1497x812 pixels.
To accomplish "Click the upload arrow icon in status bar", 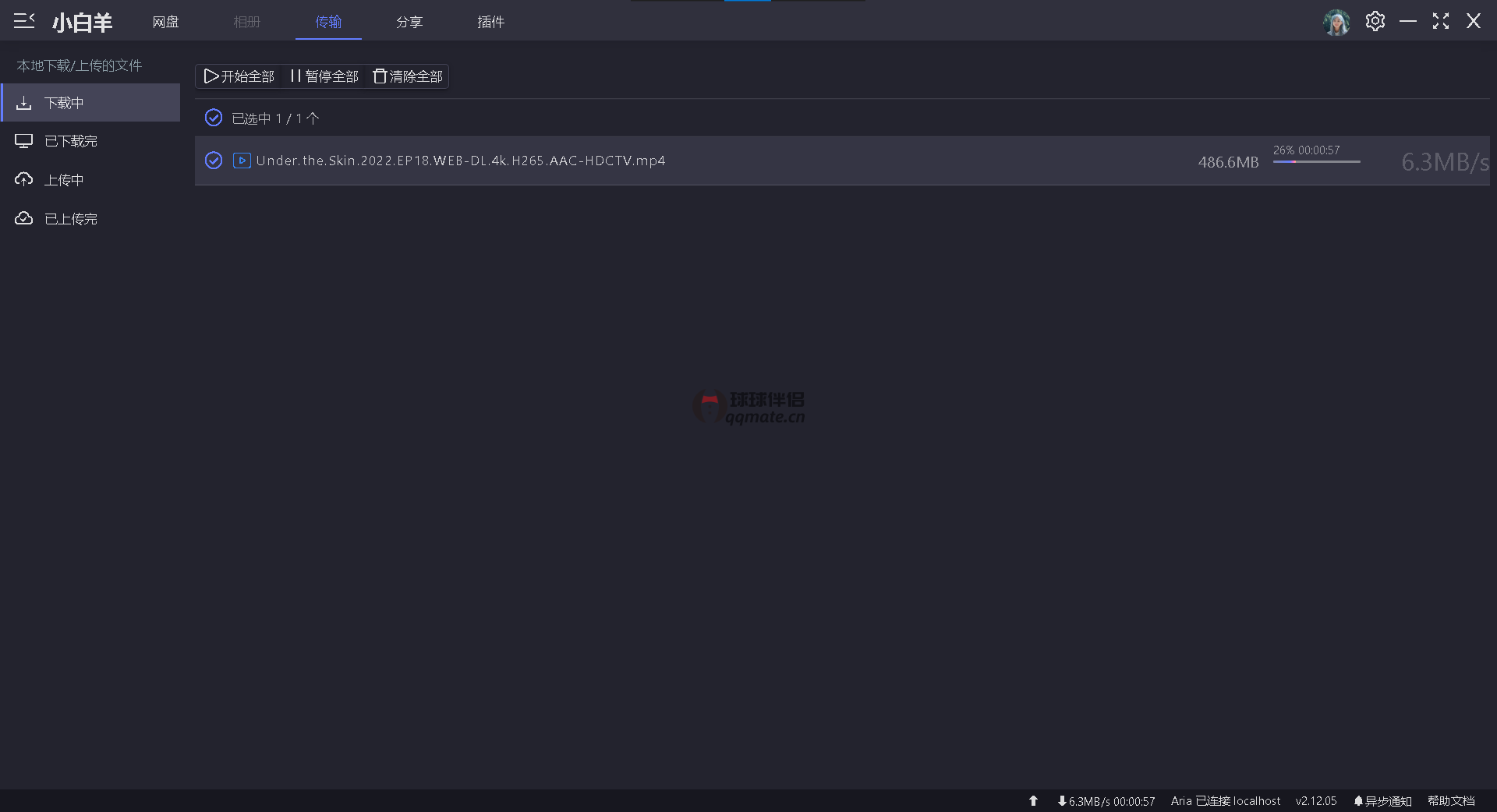I will pyautogui.click(x=1033, y=800).
